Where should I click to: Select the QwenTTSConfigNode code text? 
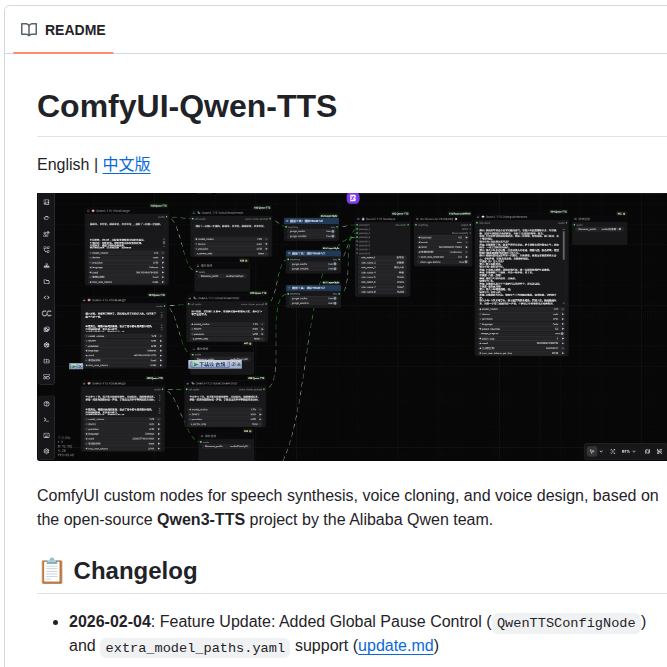click(566, 623)
